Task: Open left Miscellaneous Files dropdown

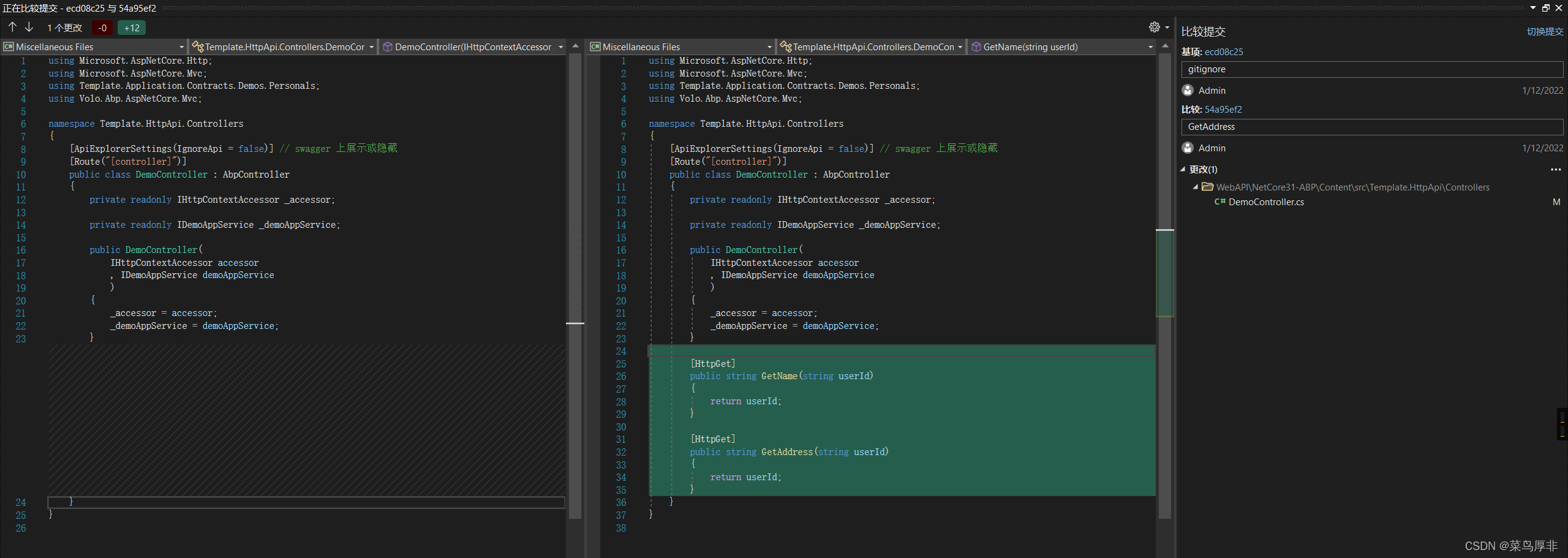Action: tap(94, 47)
